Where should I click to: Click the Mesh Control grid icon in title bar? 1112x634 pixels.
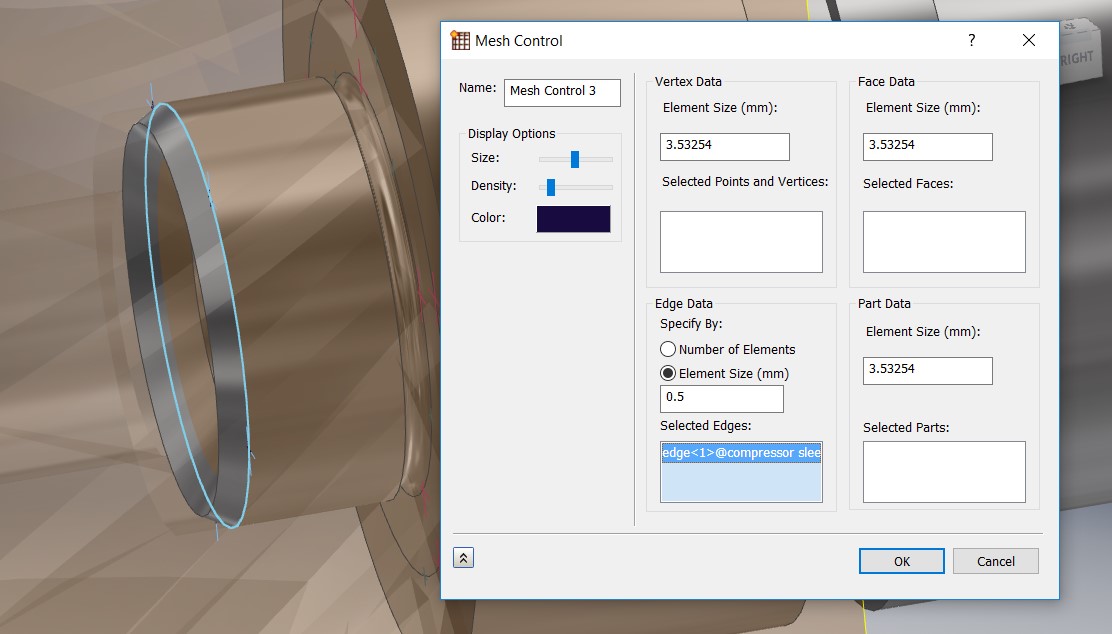pyautogui.click(x=459, y=40)
